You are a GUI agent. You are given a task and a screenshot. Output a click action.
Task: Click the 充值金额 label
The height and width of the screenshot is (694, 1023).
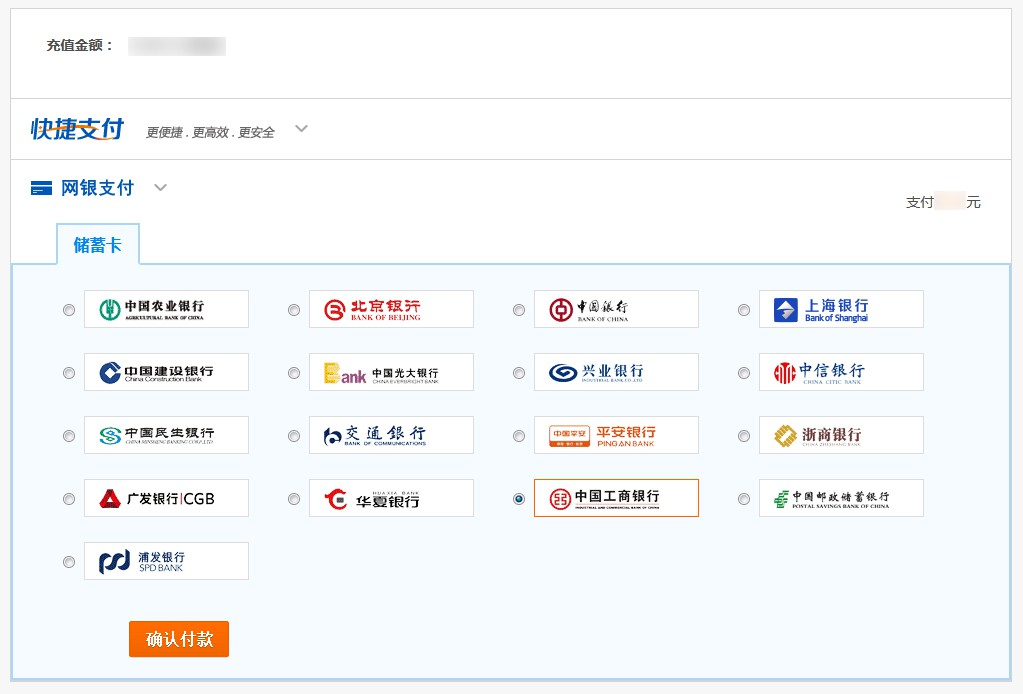pyautogui.click(x=79, y=45)
